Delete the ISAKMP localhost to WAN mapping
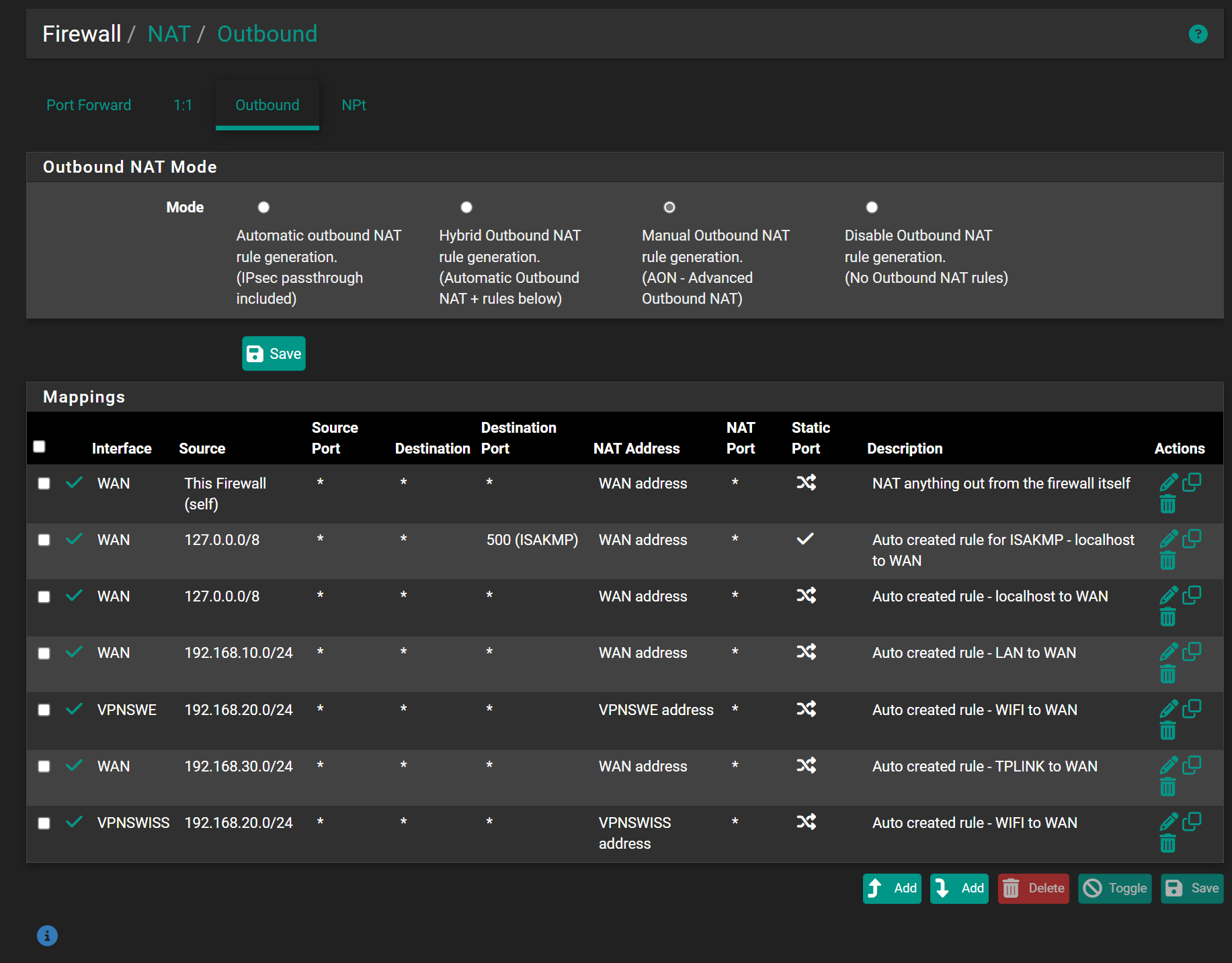Viewport: 1232px width, 963px height. pyautogui.click(x=1168, y=560)
